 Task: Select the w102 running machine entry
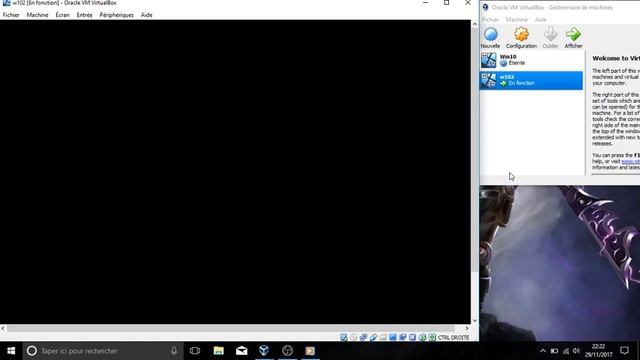pyautogui.click(x=531, y=80)
